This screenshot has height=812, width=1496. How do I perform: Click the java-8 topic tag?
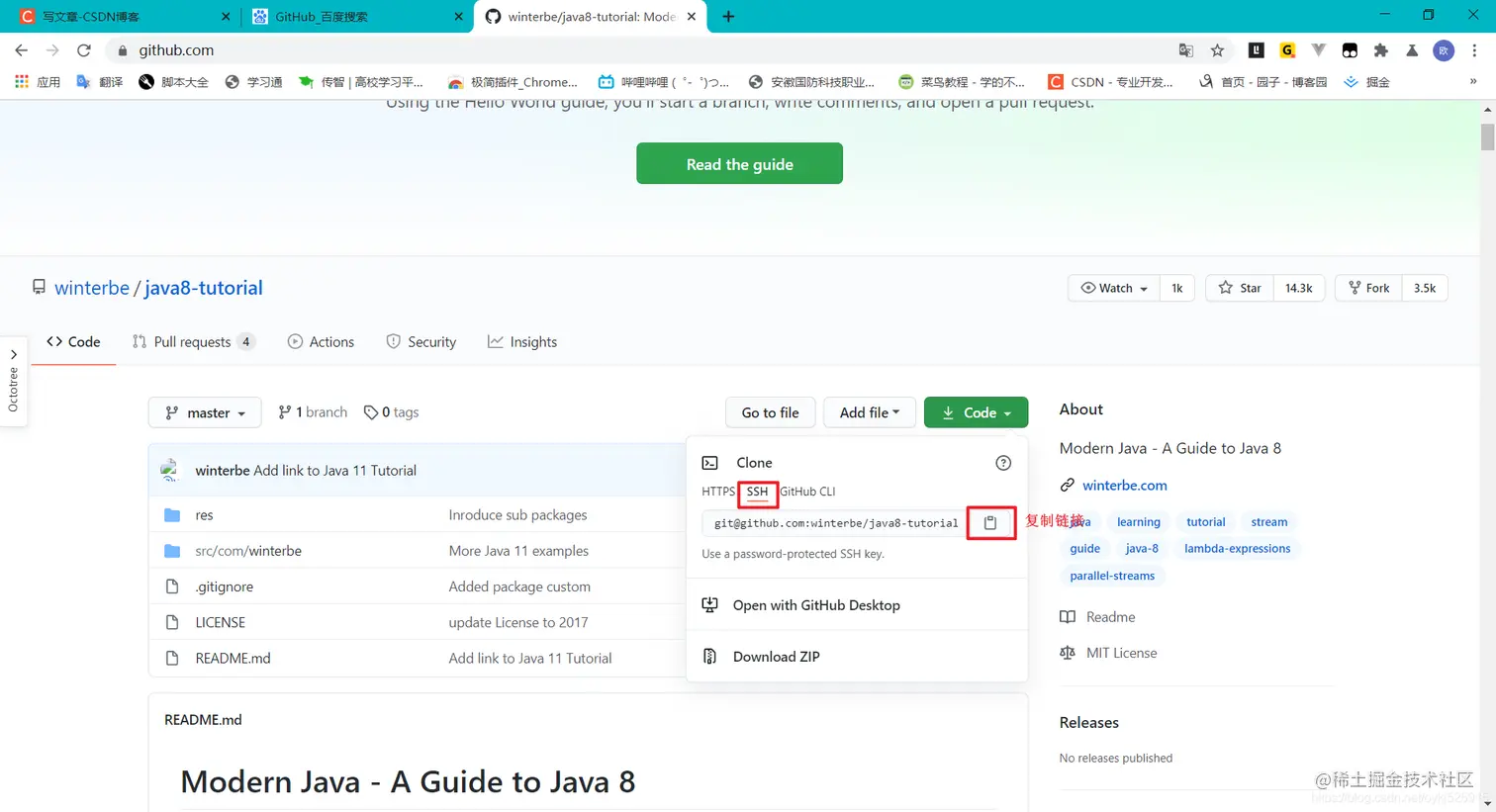tap(1142, 548)
